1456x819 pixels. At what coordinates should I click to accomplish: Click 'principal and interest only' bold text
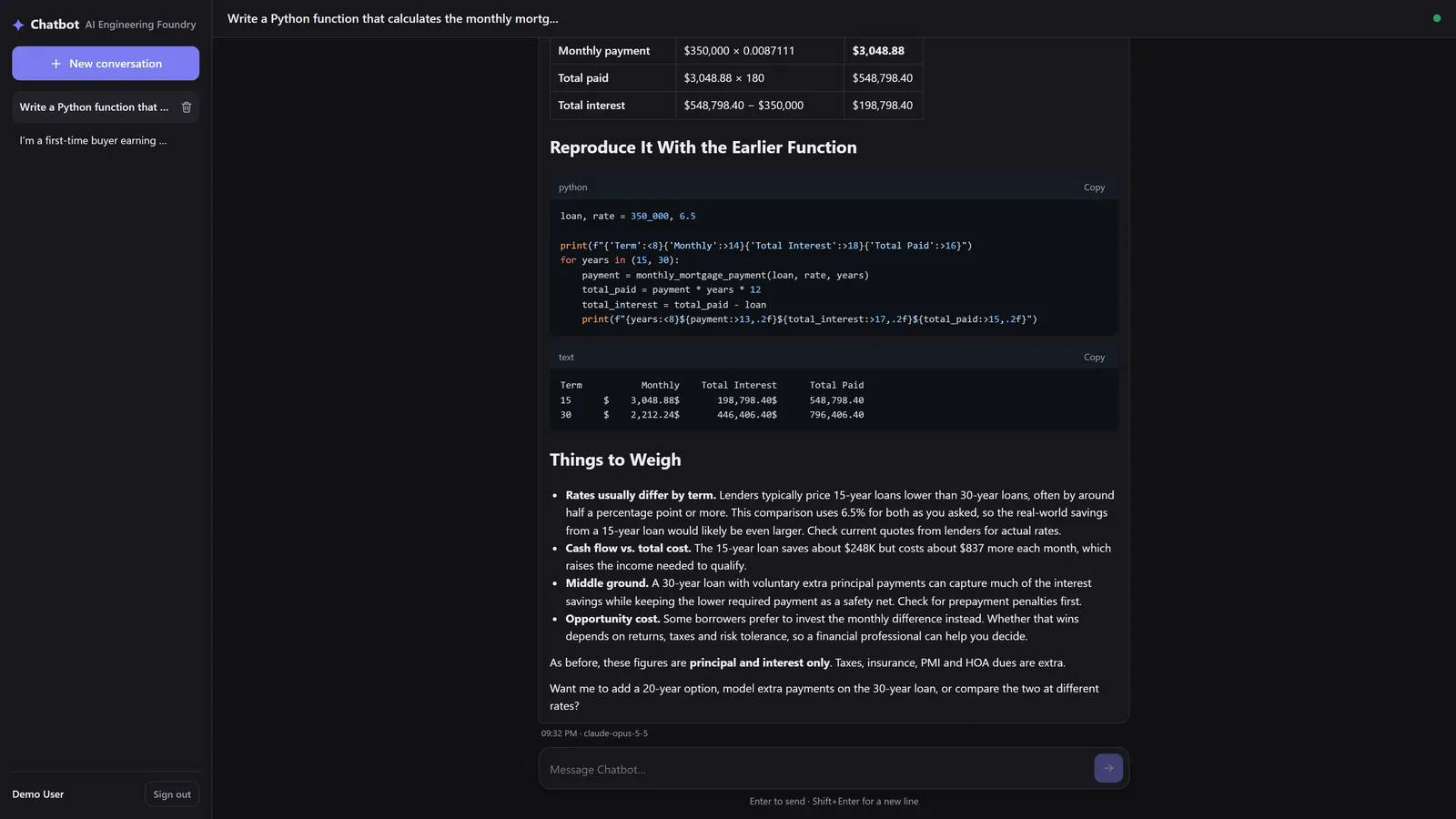pos(760,662)
